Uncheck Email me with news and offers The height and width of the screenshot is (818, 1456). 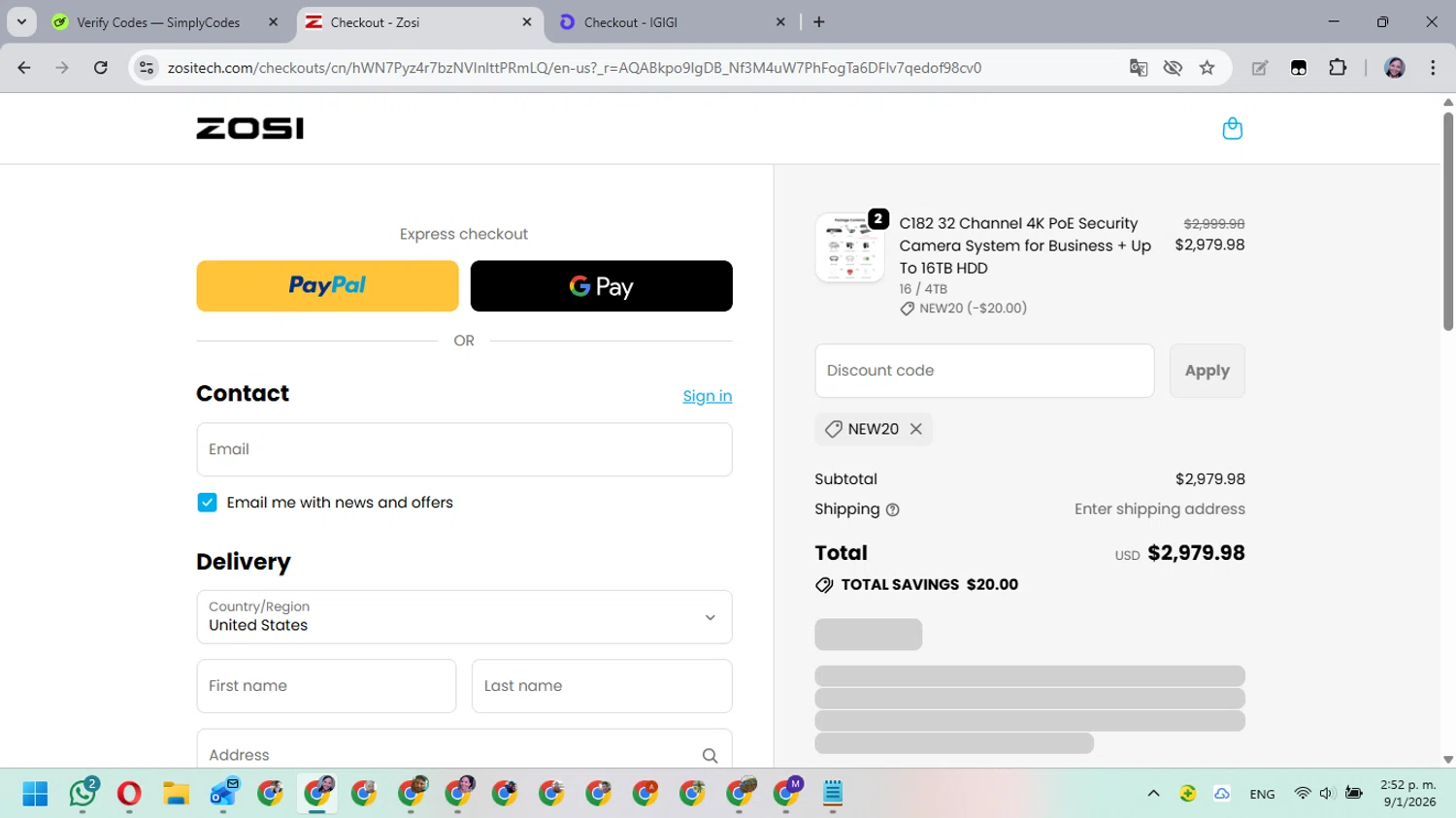coord(207,503)
